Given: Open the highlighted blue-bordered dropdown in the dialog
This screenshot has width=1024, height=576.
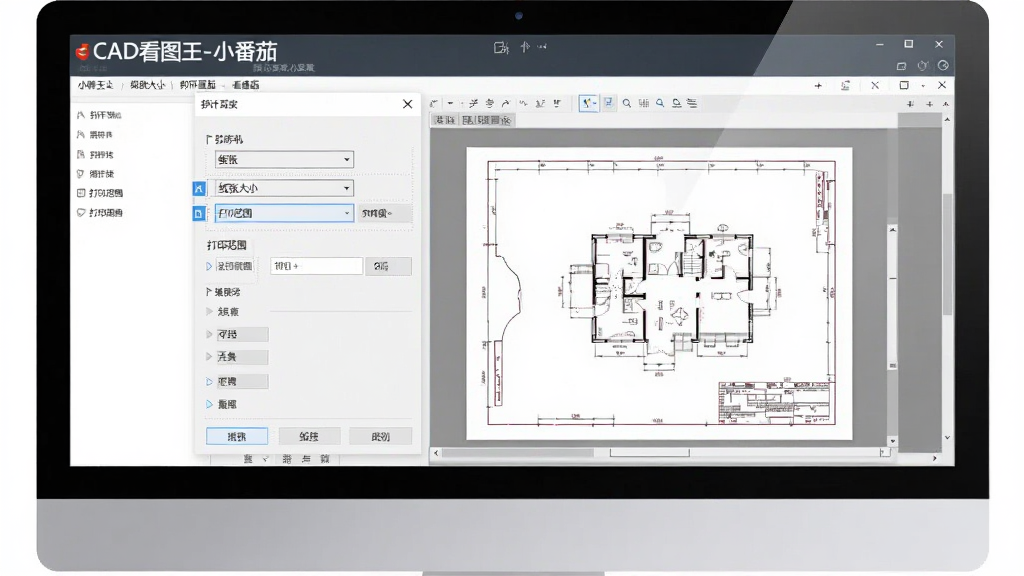Looking at the screenshot, I should 284,213.
